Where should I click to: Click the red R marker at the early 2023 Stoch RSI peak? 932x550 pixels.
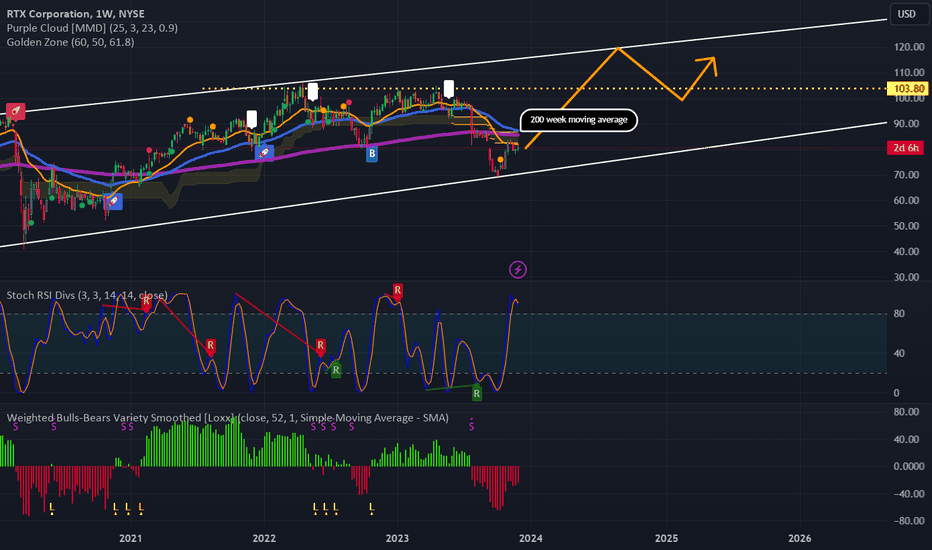(398, 291)
